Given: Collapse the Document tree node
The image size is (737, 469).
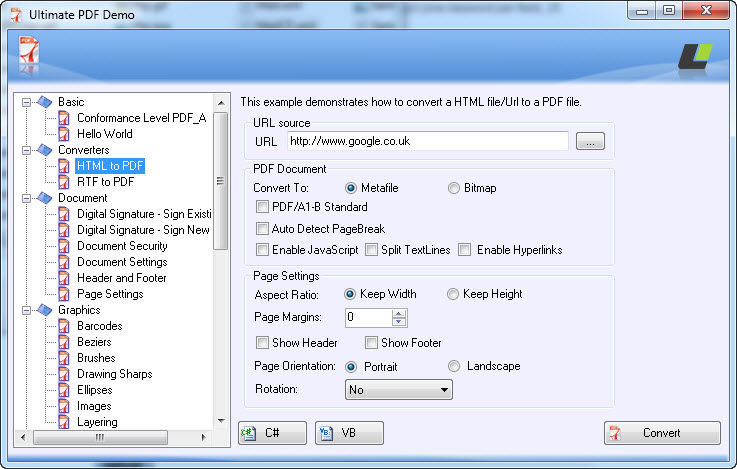Looking at the screenshot, I should [x=27, y=198].
